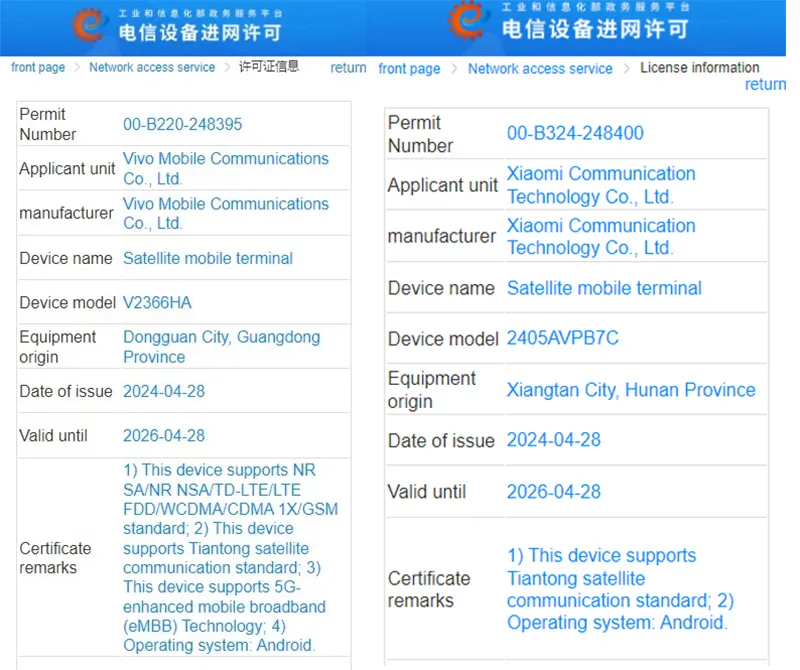Select 'Dongguan City, Guangdong Province' origin value

coord(221,347)
